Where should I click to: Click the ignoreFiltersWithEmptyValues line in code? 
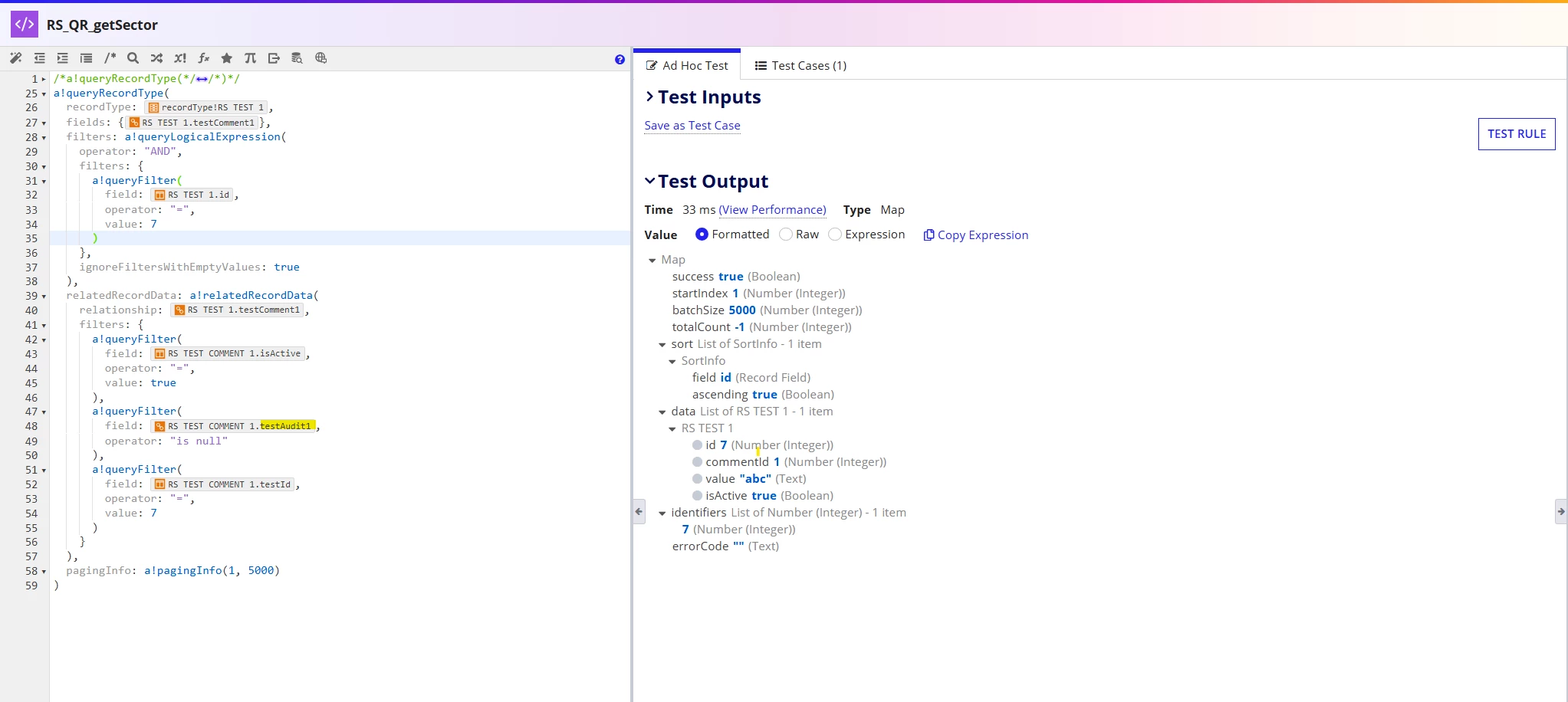click(189, 267)
